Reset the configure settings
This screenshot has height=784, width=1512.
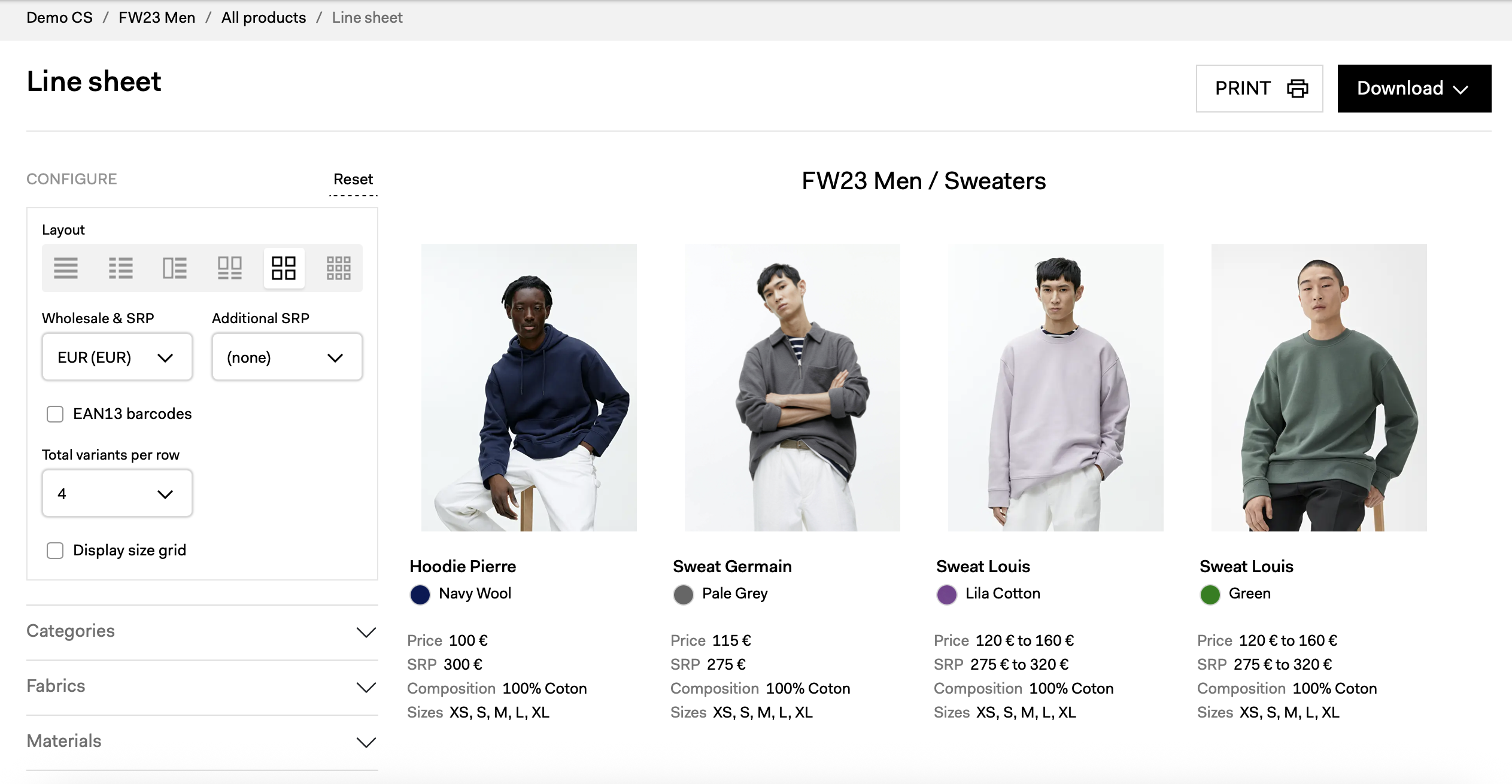pos(353,180)
